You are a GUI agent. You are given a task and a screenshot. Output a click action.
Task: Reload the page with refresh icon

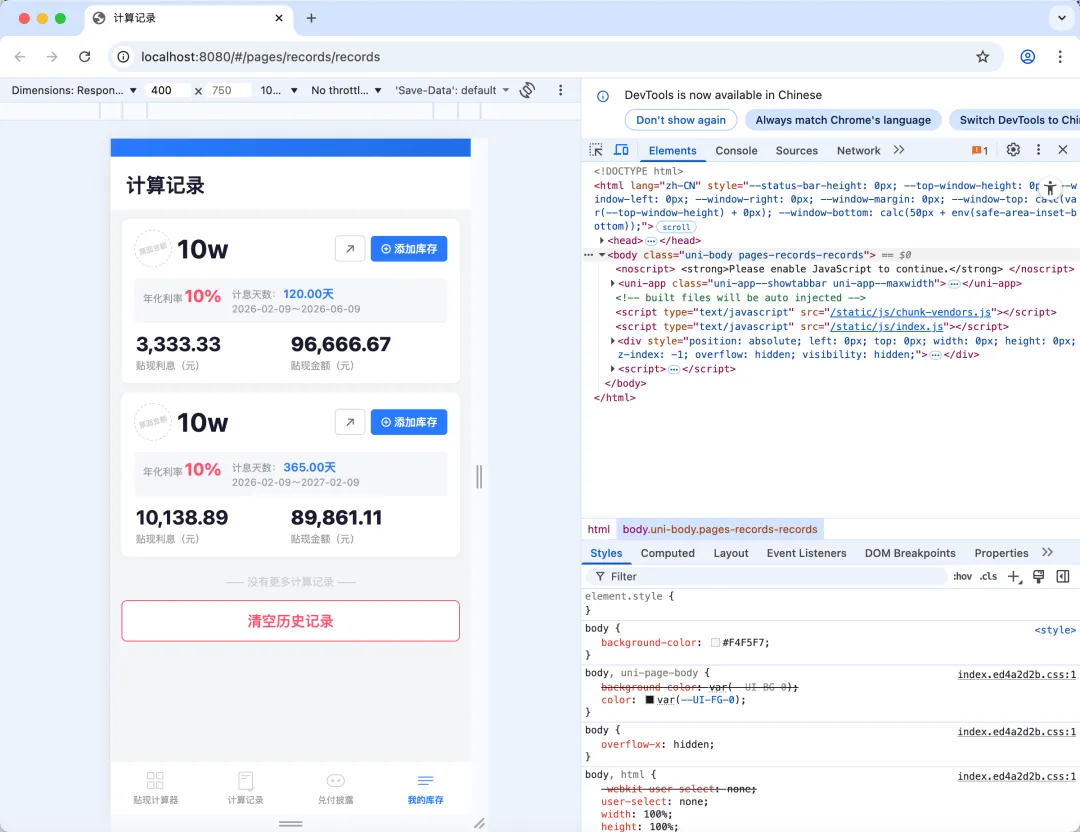pyautogui.click(x=84, y=57)
